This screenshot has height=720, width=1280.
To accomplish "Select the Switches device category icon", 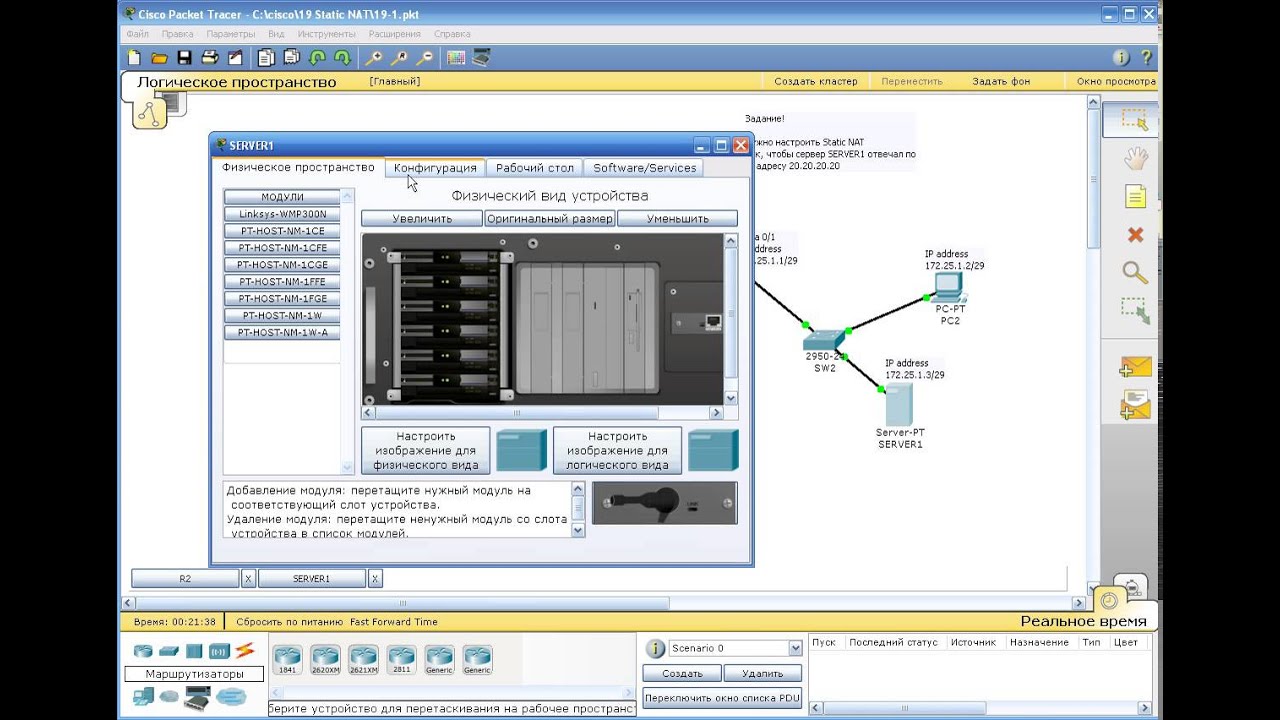I will (x=169, y=651).
